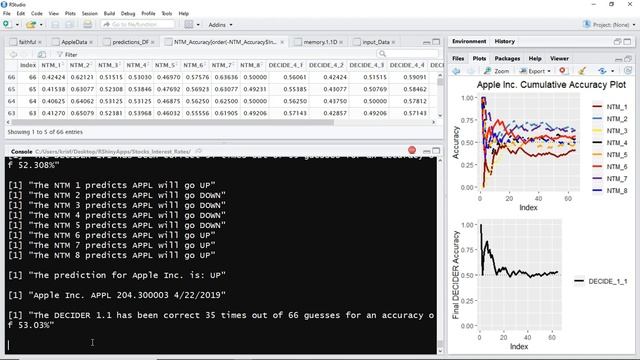The width and height of the screenshot is (640, 360).
Task: Close the NTM_Accuracy tab
Action: coord(282,42)
